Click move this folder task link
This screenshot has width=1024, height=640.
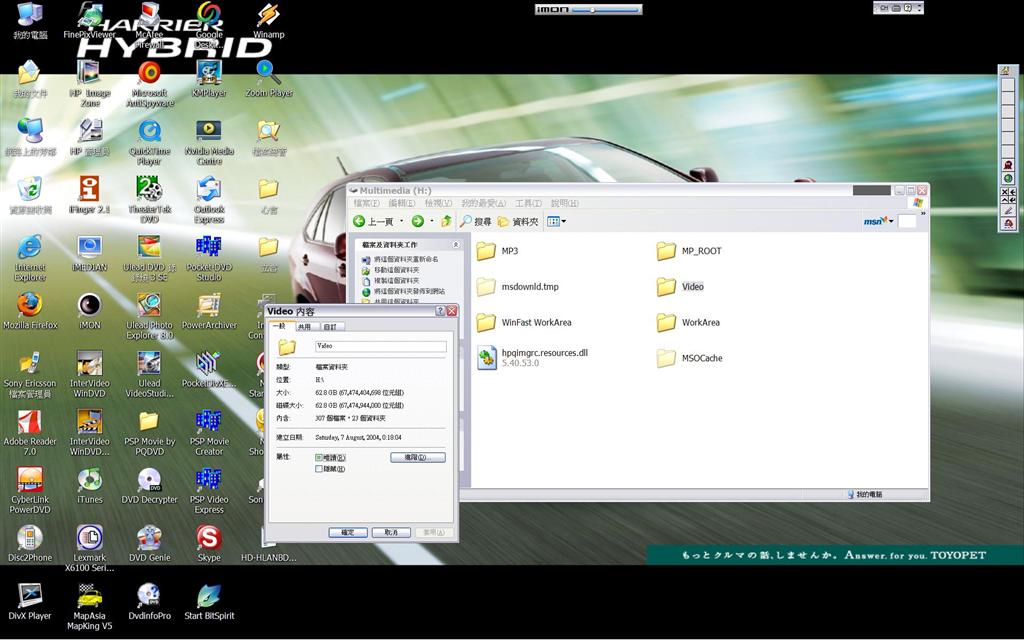[396, 270]
